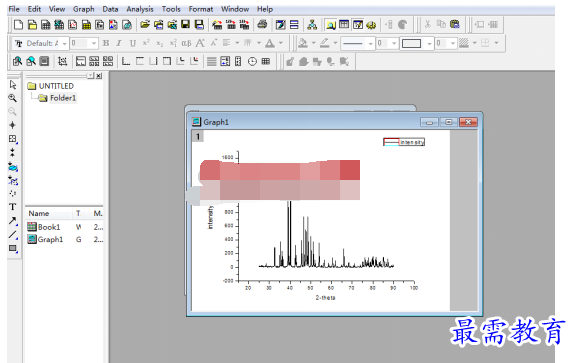This screenshot has width=574, height=363.
Task: Click the Decrease Font Size button
Action: (214, 43)
